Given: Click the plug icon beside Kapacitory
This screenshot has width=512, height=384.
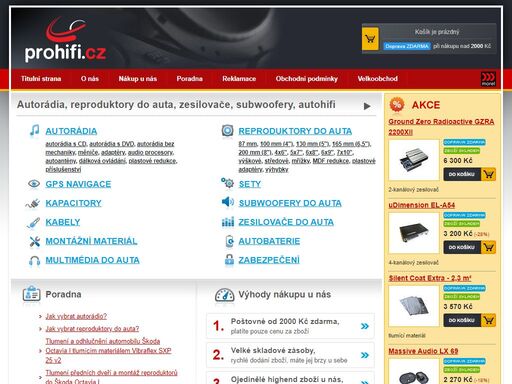Looking at the screenshot, I should point(33,203).
